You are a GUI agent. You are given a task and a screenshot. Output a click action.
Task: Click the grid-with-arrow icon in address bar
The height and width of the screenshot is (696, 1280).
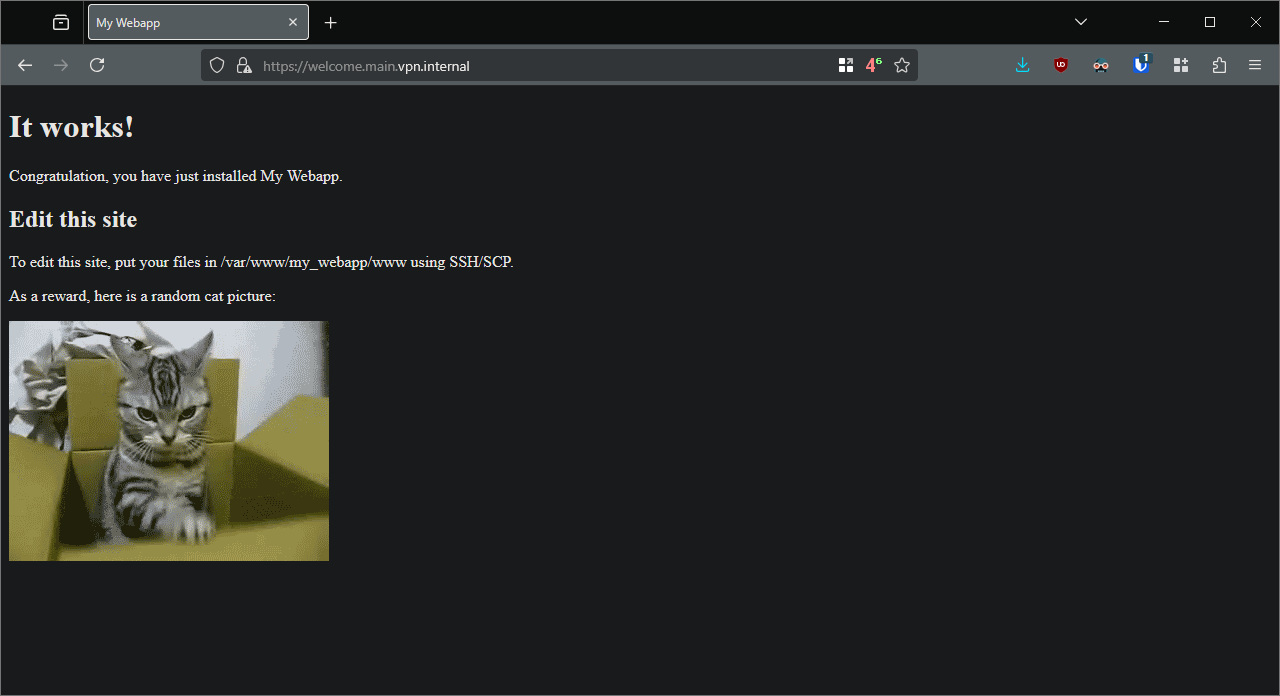846,66
